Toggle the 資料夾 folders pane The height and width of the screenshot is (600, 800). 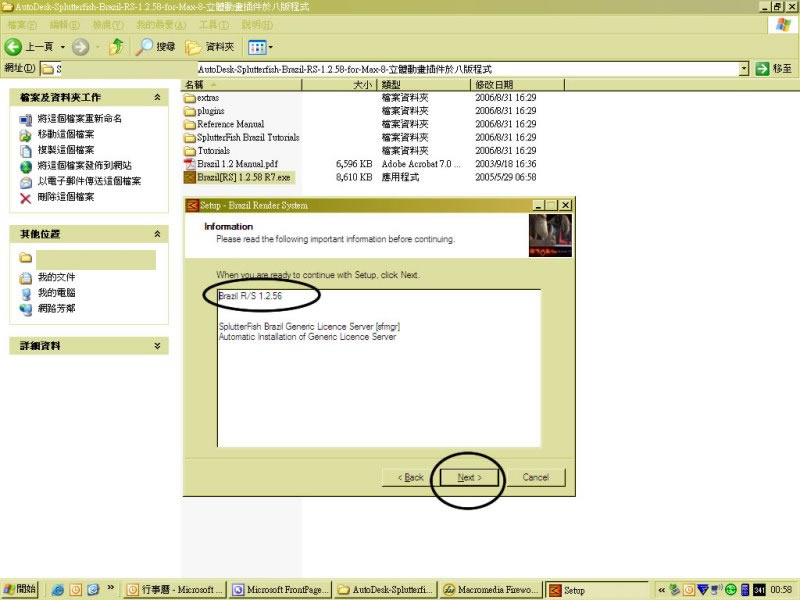point(210,47)
